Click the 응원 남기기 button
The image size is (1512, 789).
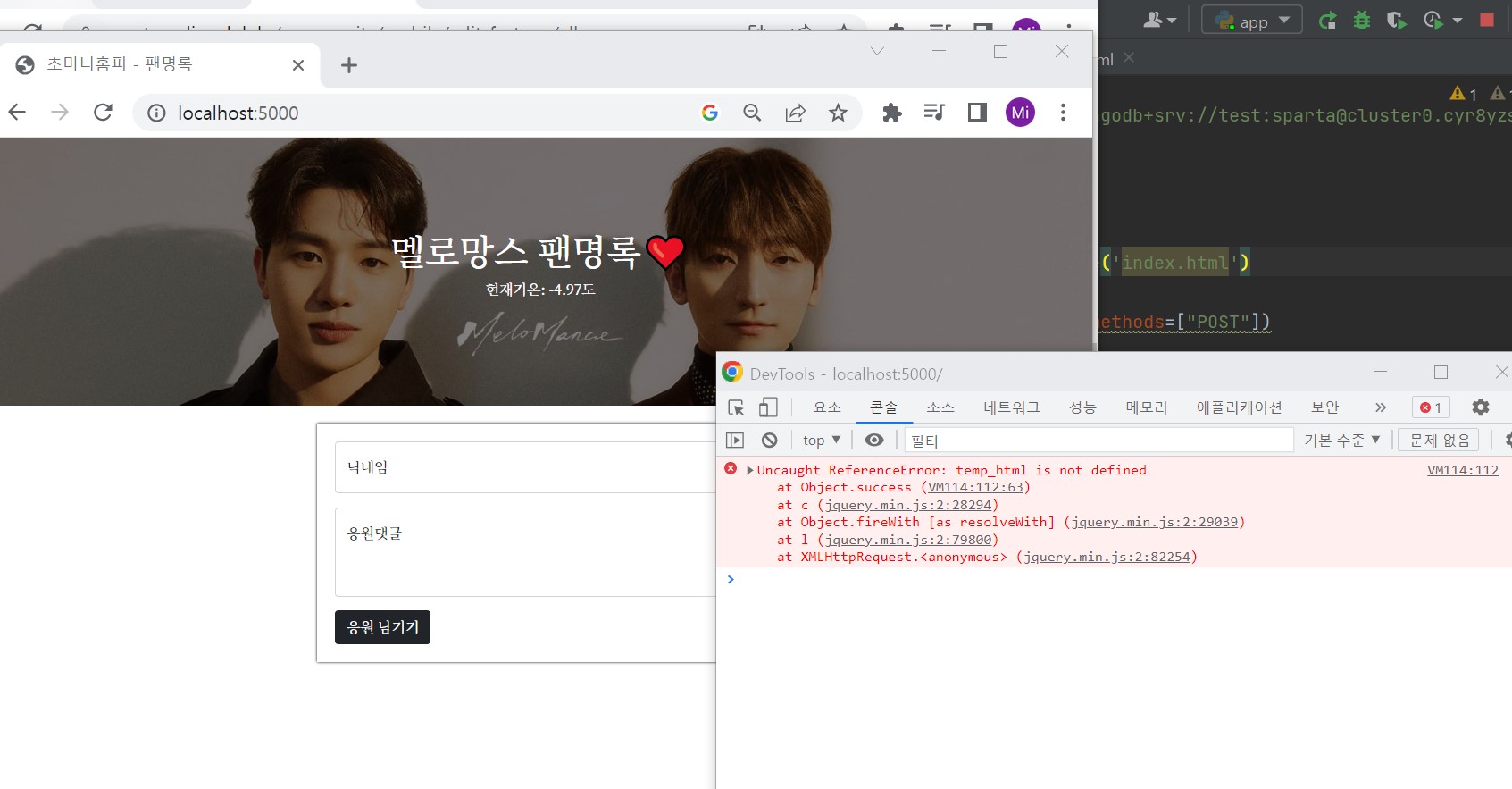[382, 627]
